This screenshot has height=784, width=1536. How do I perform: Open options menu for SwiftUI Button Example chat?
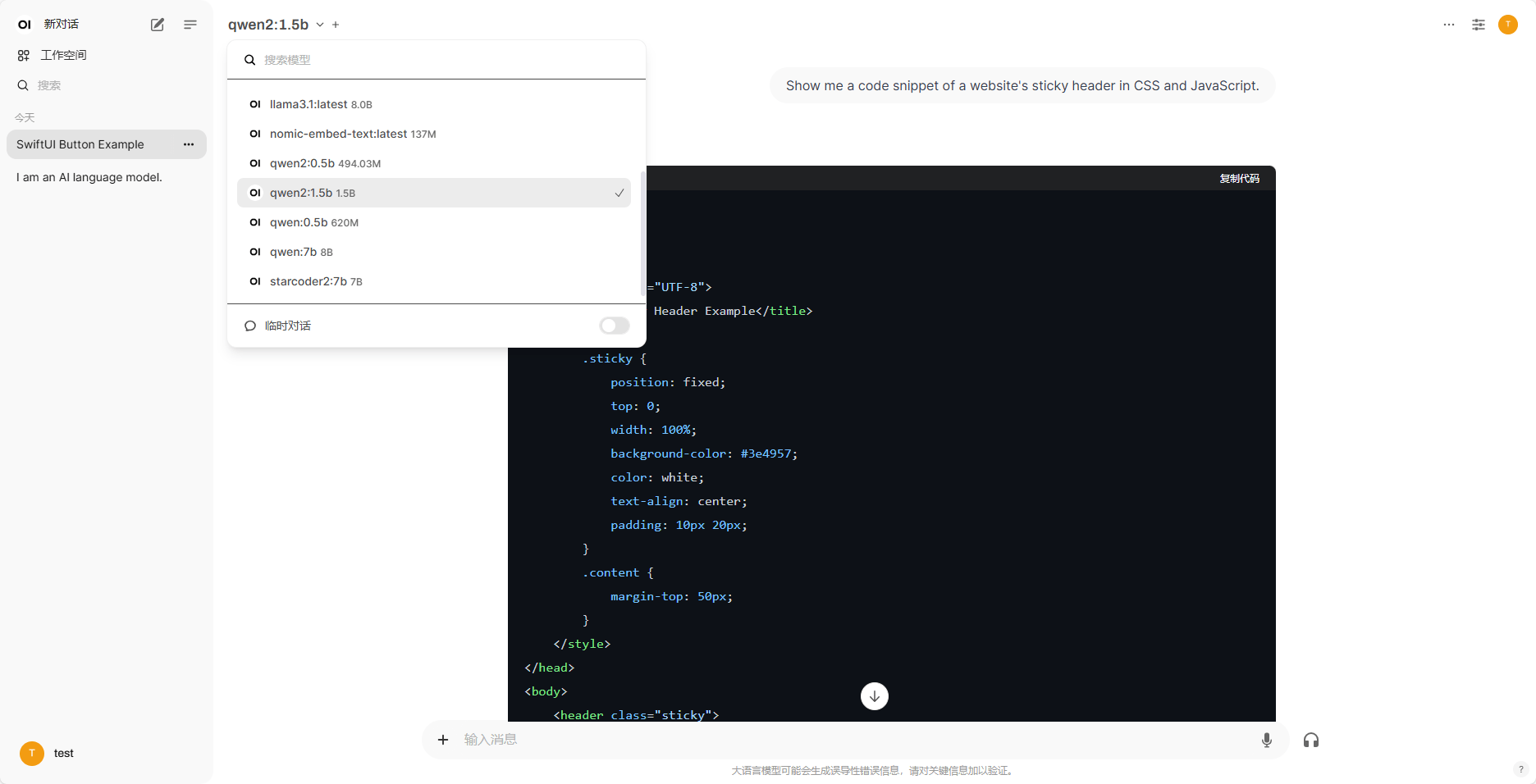pyautogui.click(x=189, y=144)
